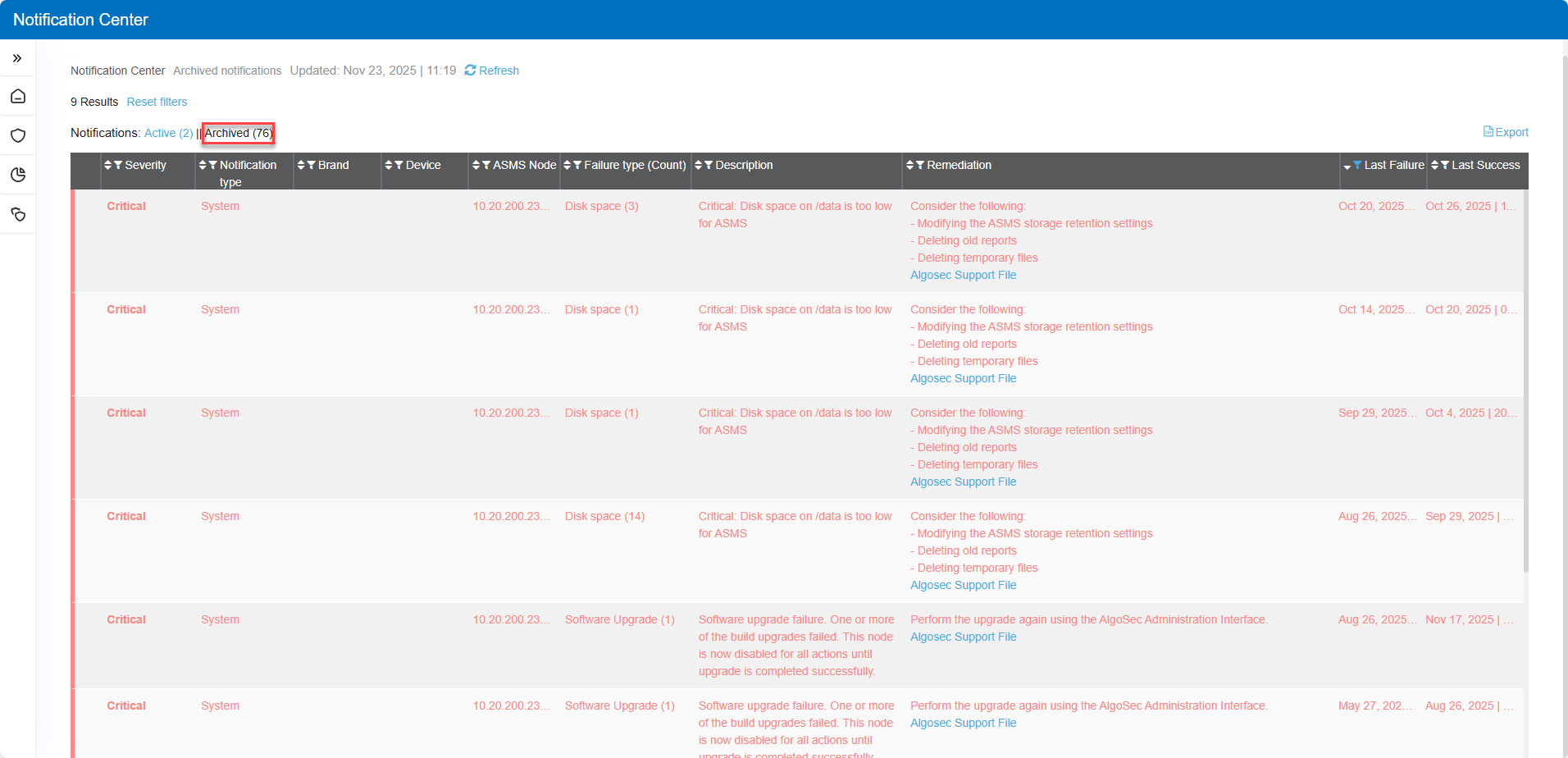Toggle sort arrows on ASMS Node column
Viewport: 1568px width, 758px height.
click(476, 166)
